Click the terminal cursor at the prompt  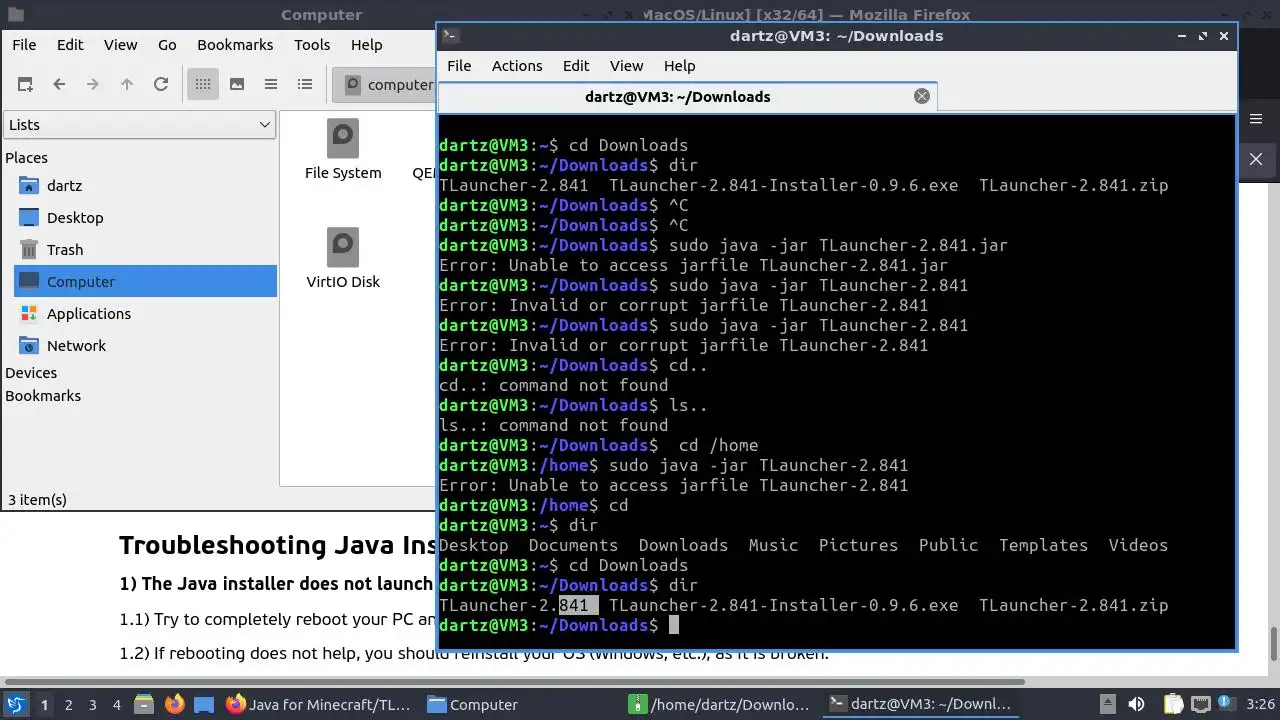(x=674, y=625)
